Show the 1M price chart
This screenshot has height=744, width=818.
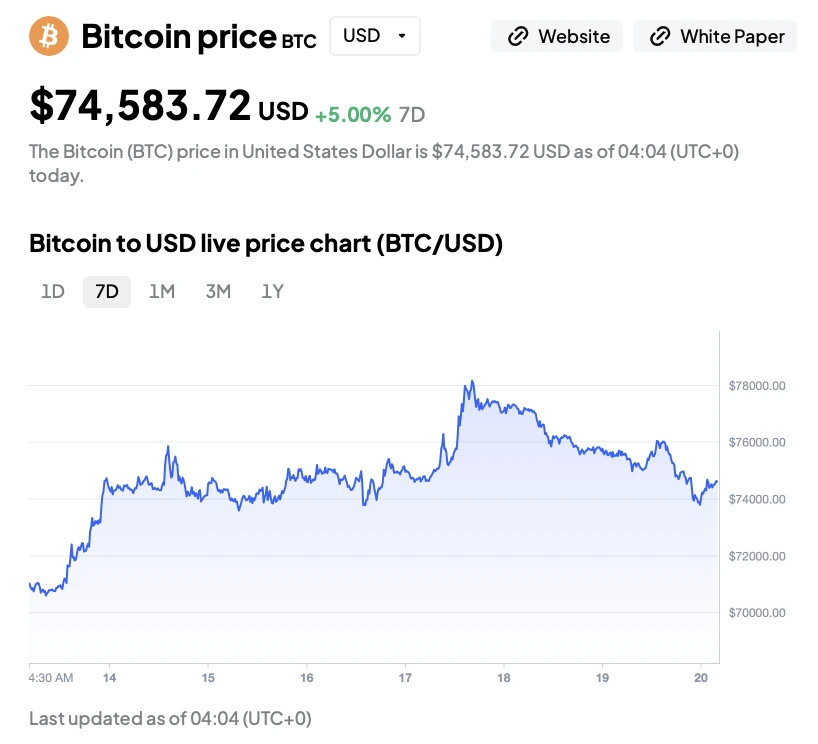coord(162,292)
